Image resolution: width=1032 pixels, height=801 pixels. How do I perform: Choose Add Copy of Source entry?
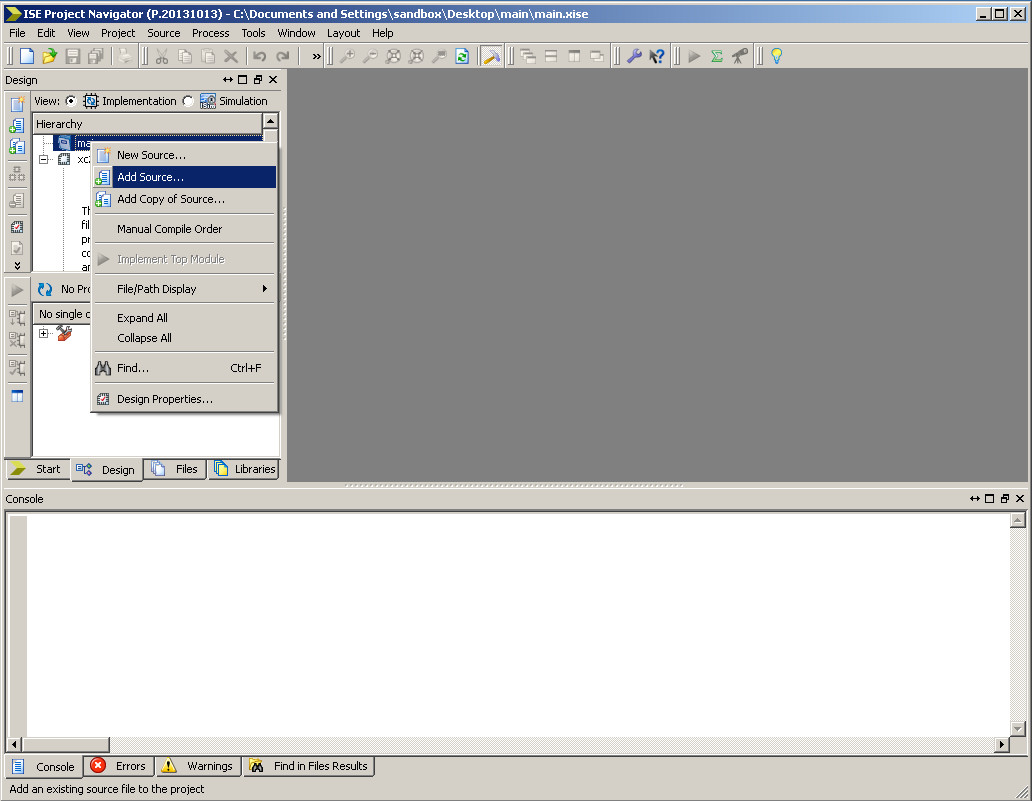(184, 199)
